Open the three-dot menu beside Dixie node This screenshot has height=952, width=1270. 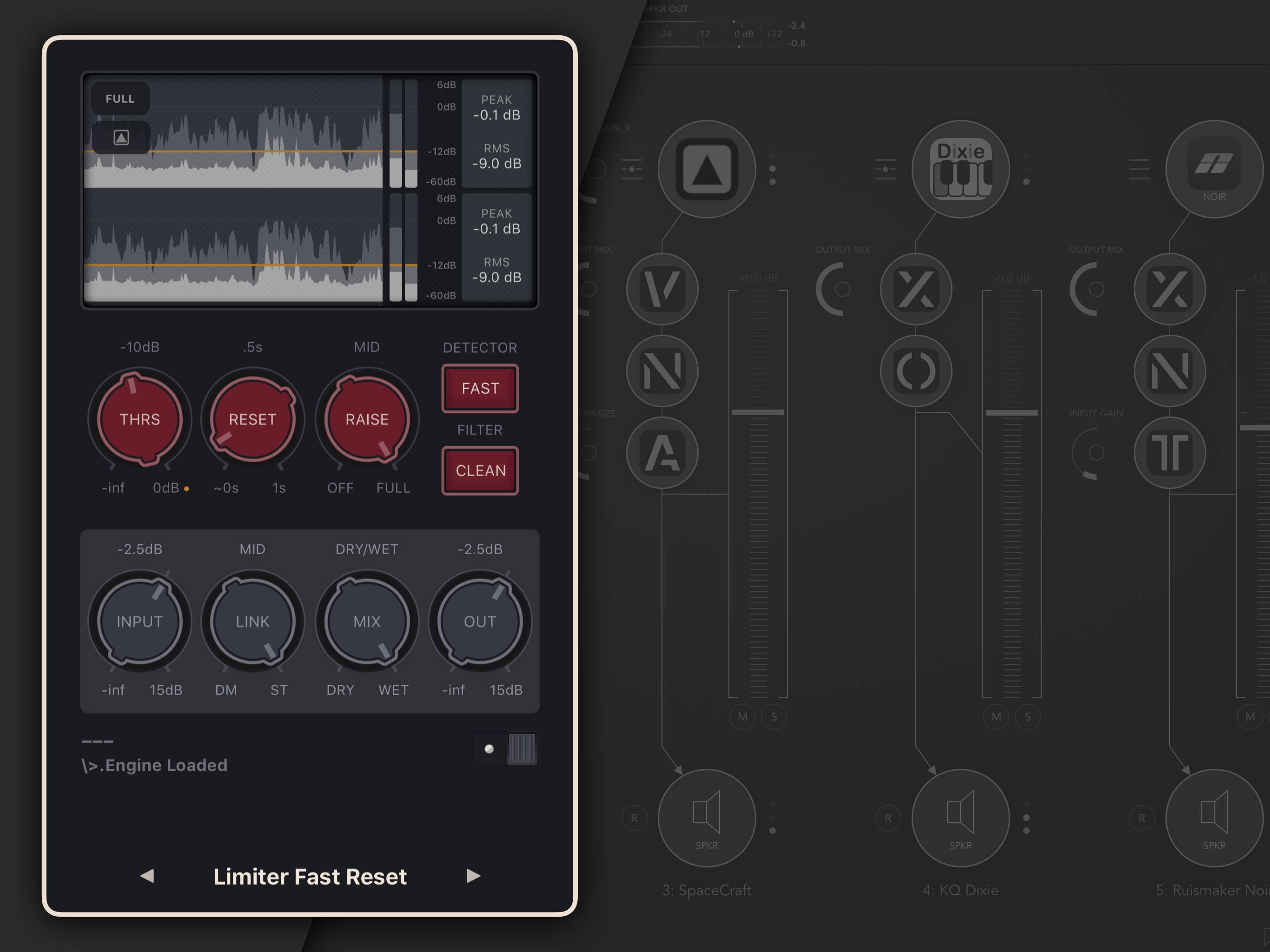coord(1026,169)
